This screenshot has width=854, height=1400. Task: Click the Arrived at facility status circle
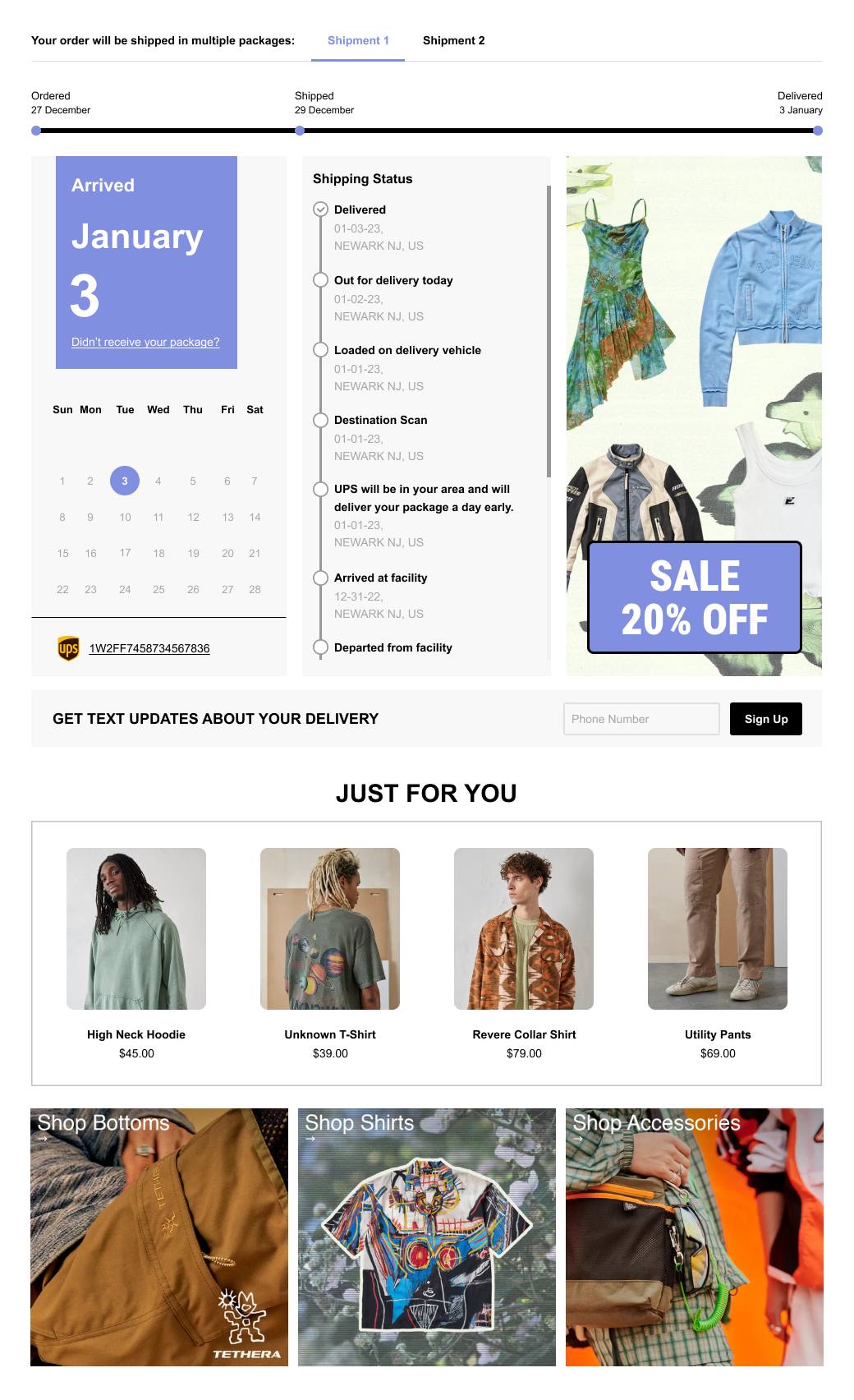tap(321, 578)
